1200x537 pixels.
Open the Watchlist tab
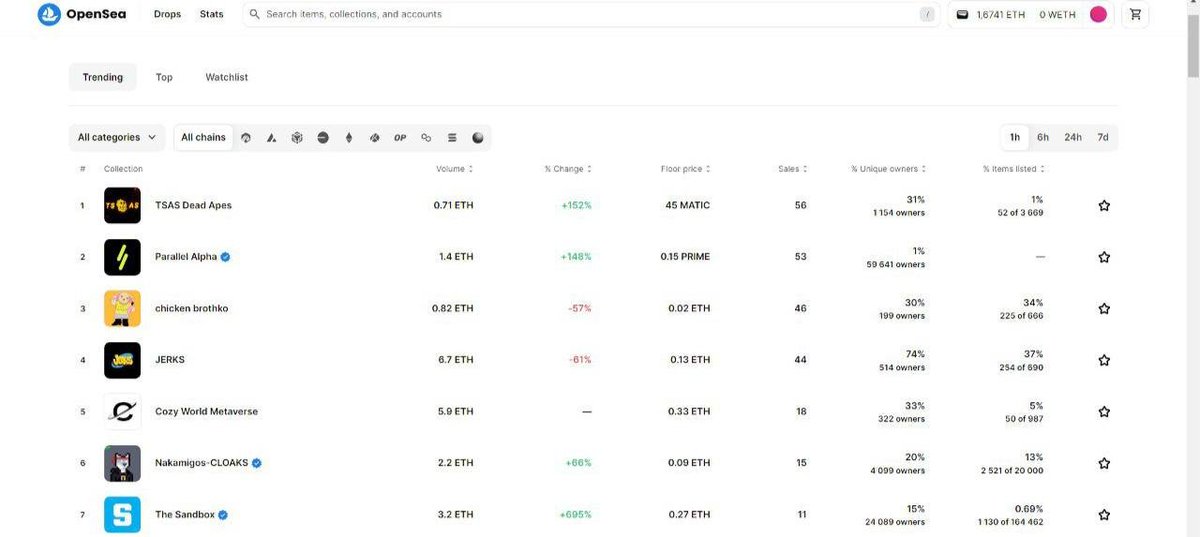coord(227,77)
